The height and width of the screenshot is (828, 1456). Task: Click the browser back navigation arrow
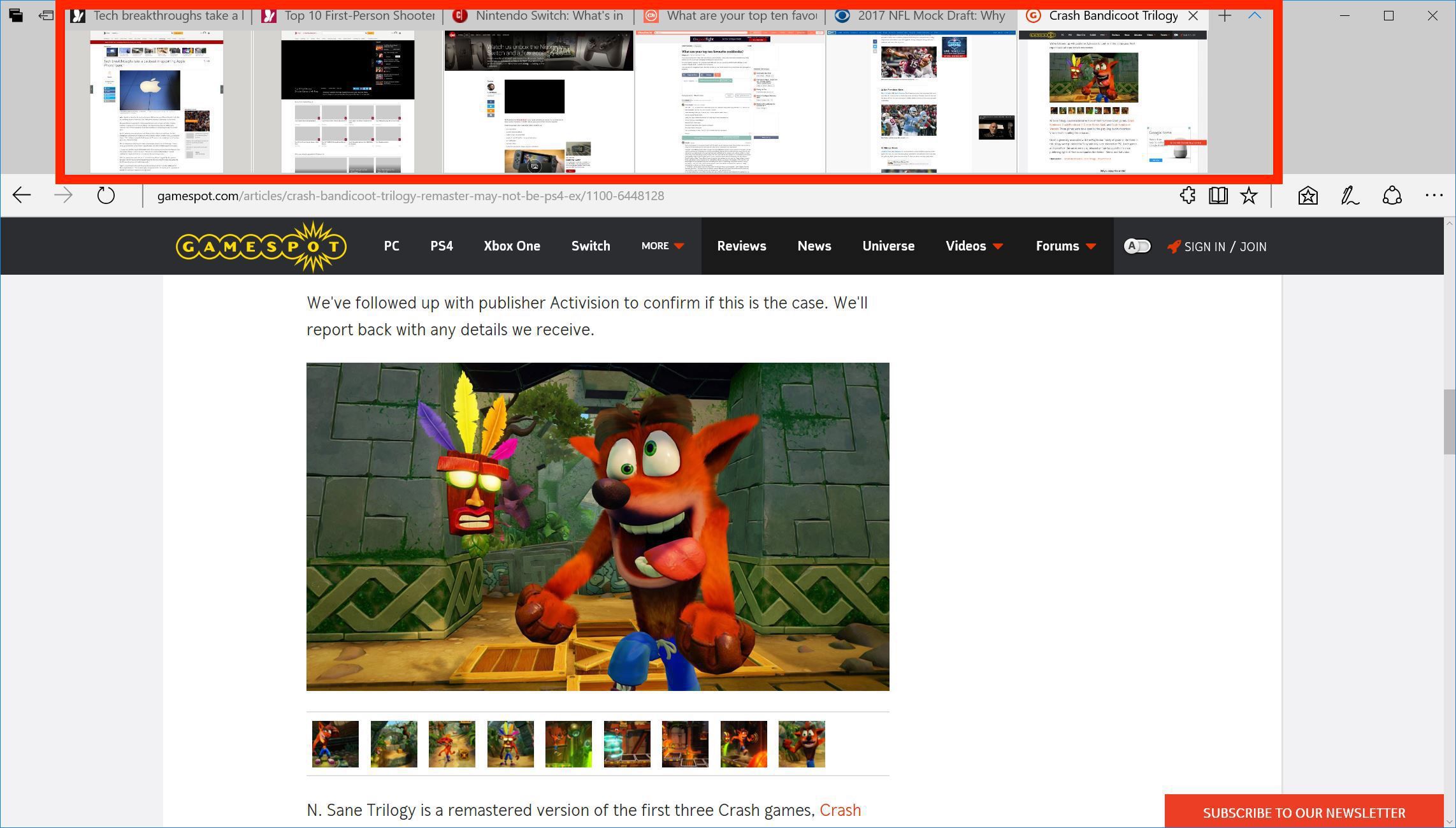[21, 195]
